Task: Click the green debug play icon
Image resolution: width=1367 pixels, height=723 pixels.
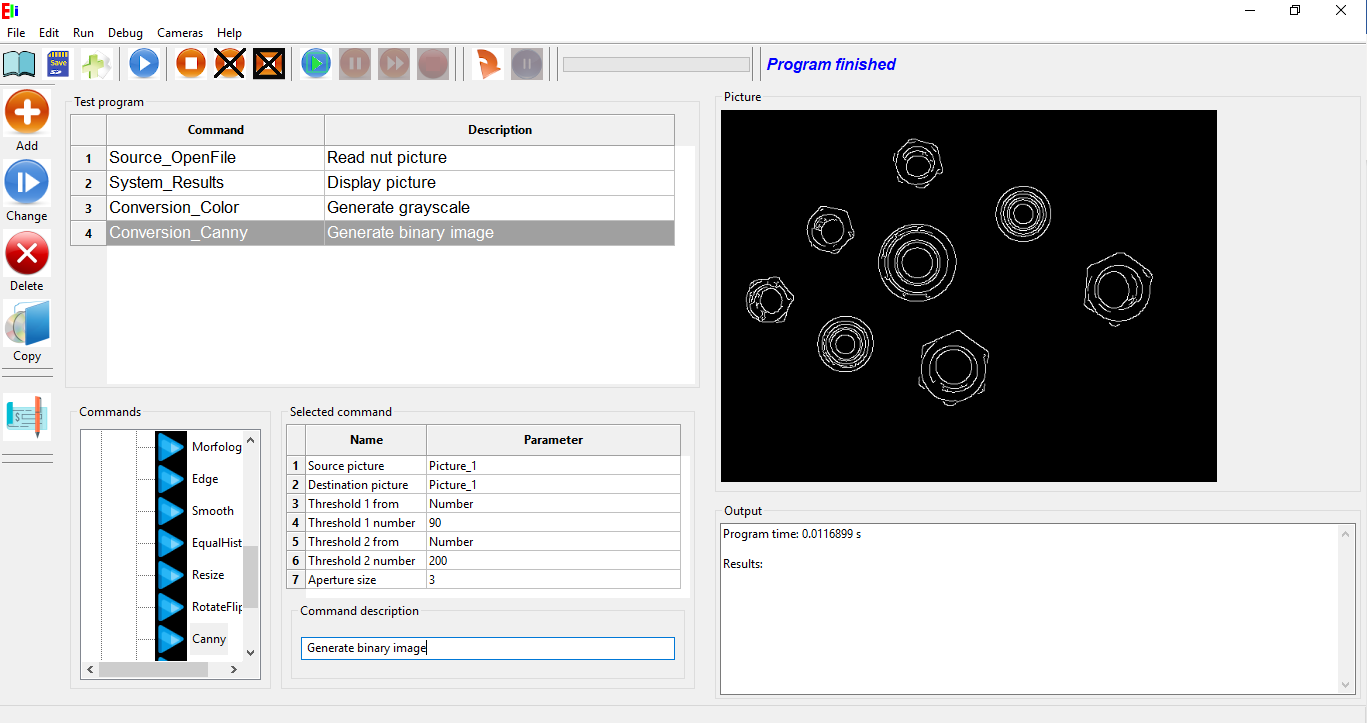Action: coord(316,64)
